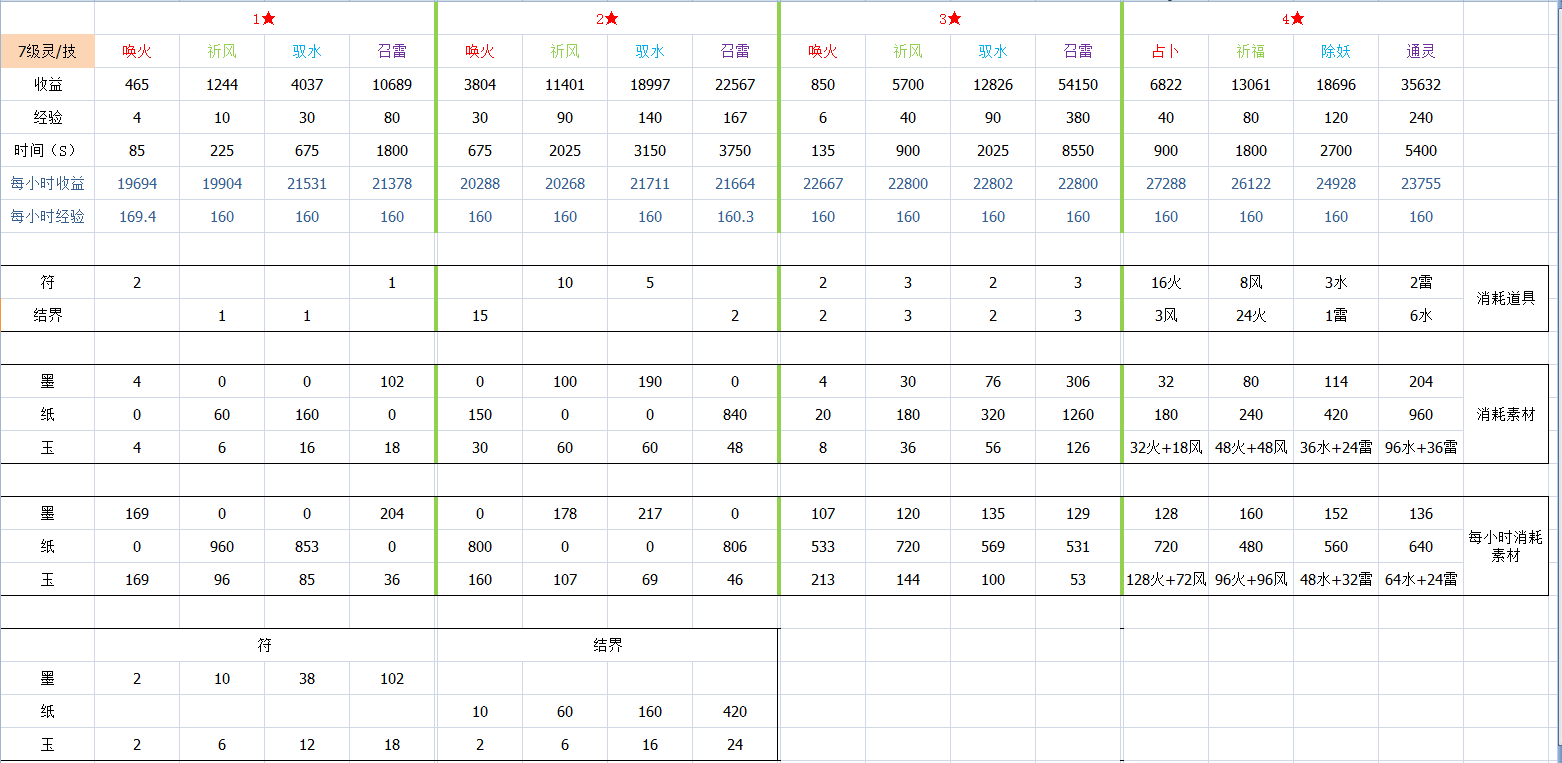This screenshot has width=1562, height=763.
Task: Select the 每小时消耗素材 label
Action: [1506, 546]
